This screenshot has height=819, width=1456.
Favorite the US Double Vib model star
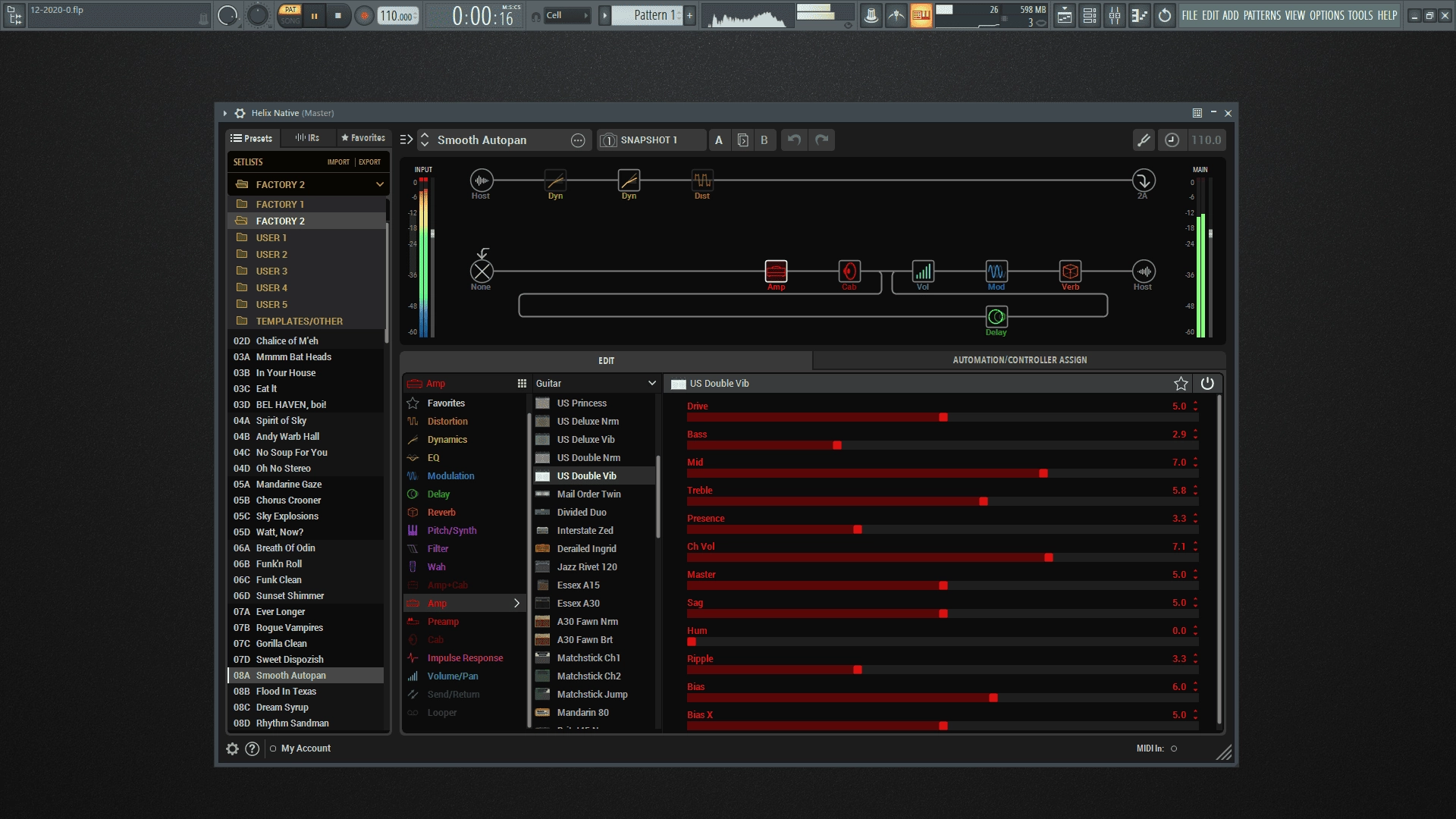(1181, 384)
